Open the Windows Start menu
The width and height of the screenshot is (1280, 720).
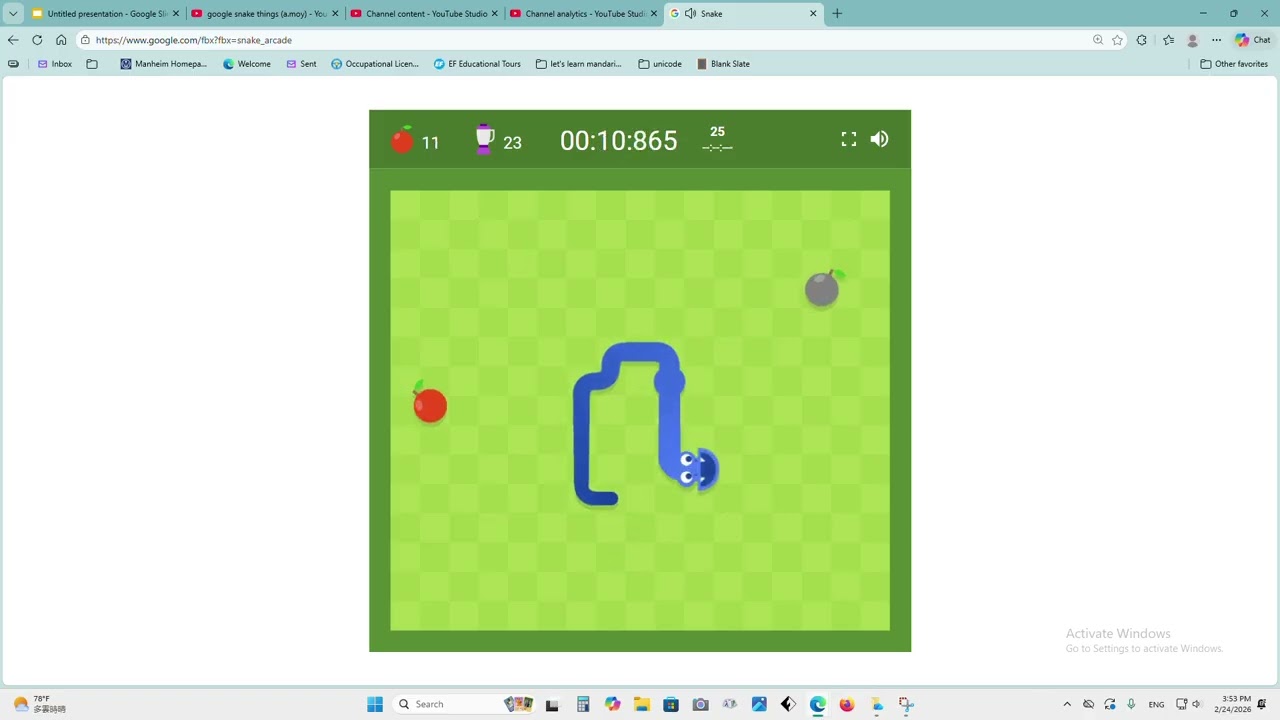[x=375, y=704]
